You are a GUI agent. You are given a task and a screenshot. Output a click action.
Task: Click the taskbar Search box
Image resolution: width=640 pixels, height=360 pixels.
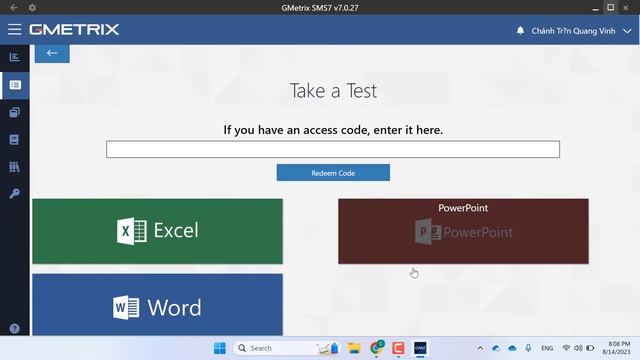pos(287,348)
